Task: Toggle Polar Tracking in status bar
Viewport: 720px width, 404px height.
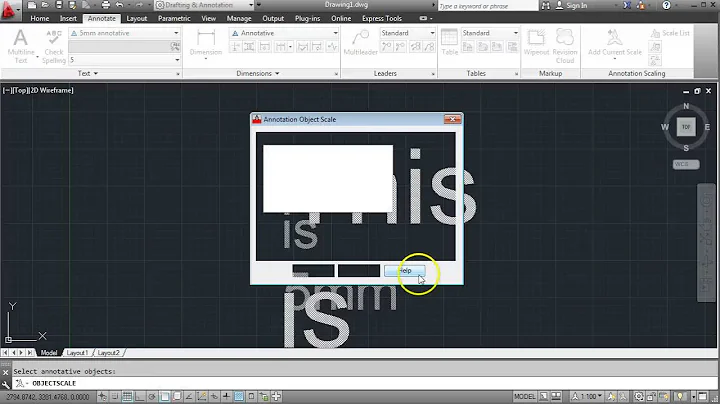Action: coord(152,396)
